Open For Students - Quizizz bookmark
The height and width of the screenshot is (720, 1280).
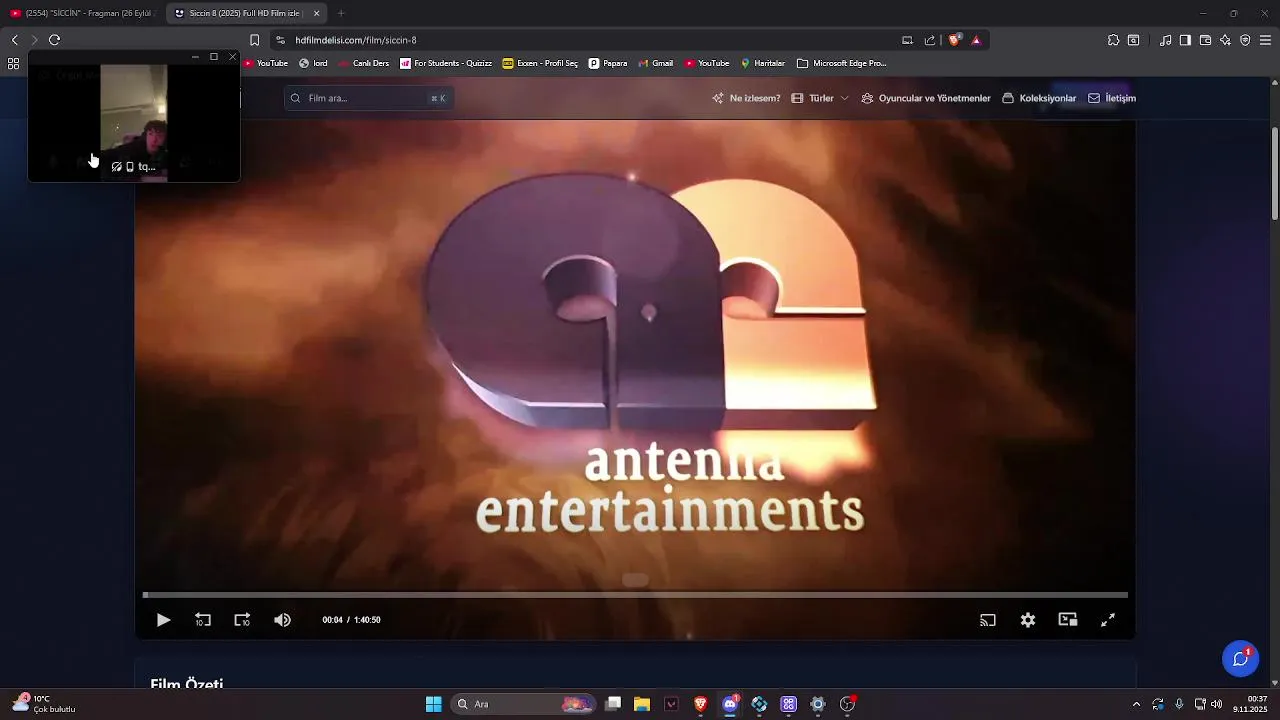click(x=446, y=63)
